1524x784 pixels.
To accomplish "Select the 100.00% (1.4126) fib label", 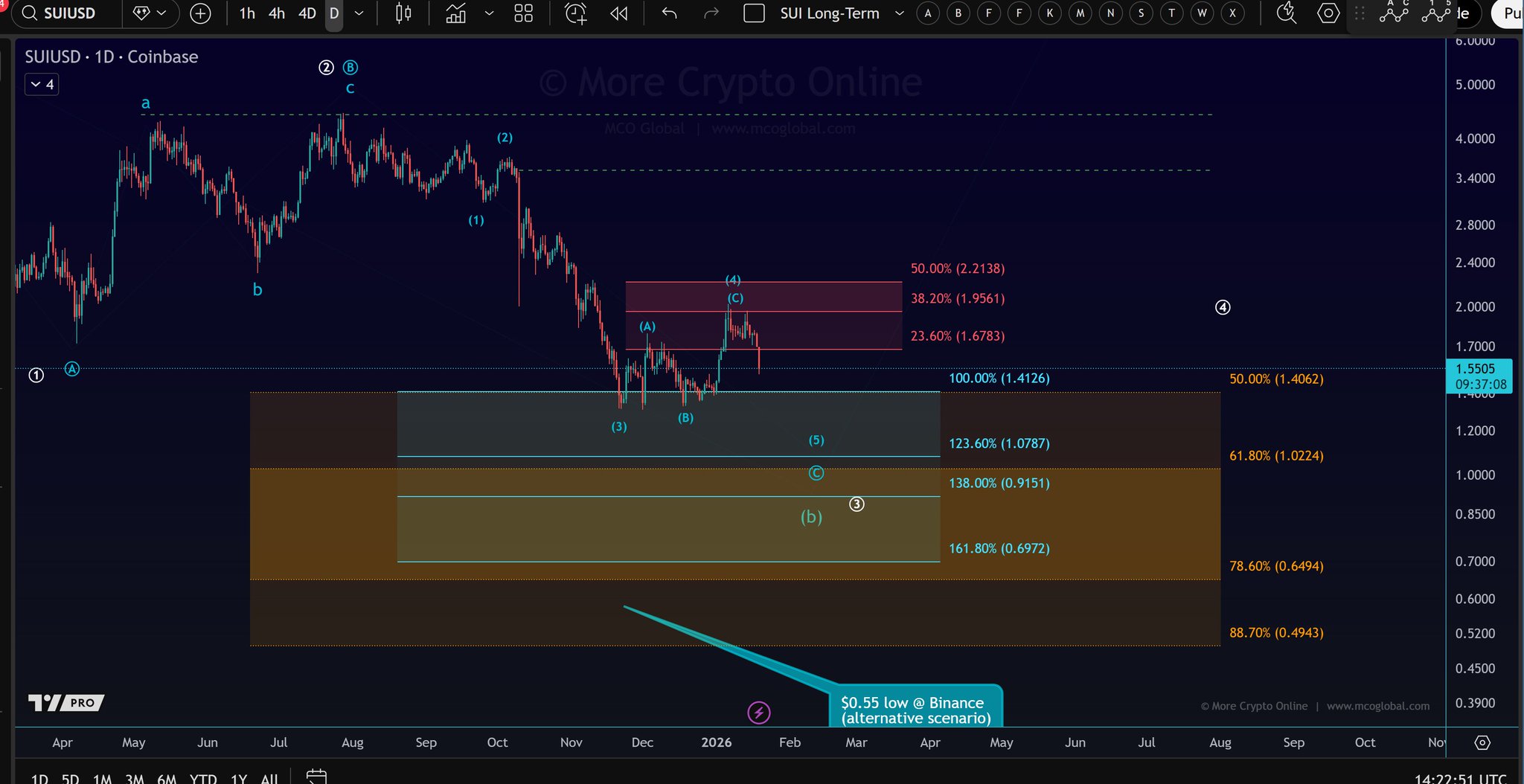I will 999,378.
